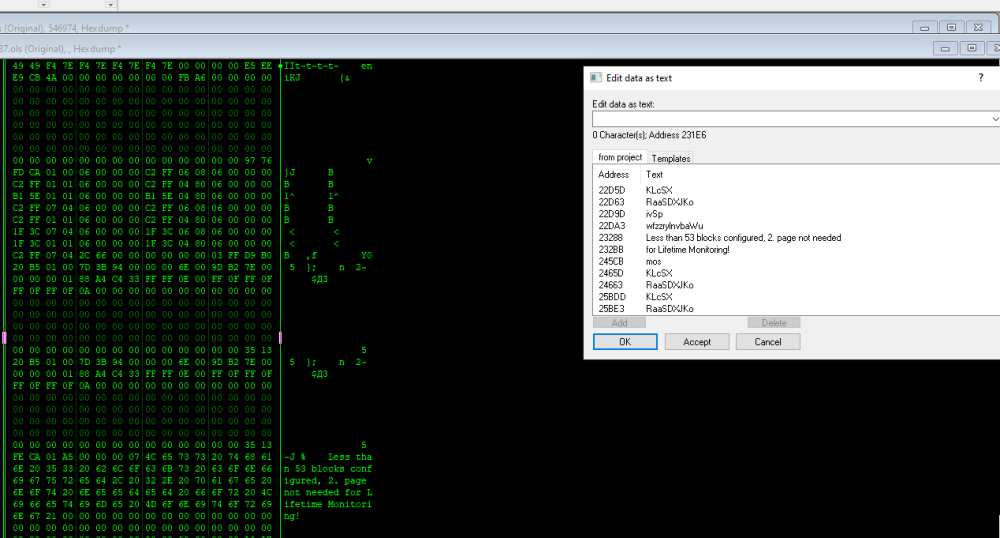Select the list row at address 24663
The width and height of the screenshot is (1000, 538).
797,285
